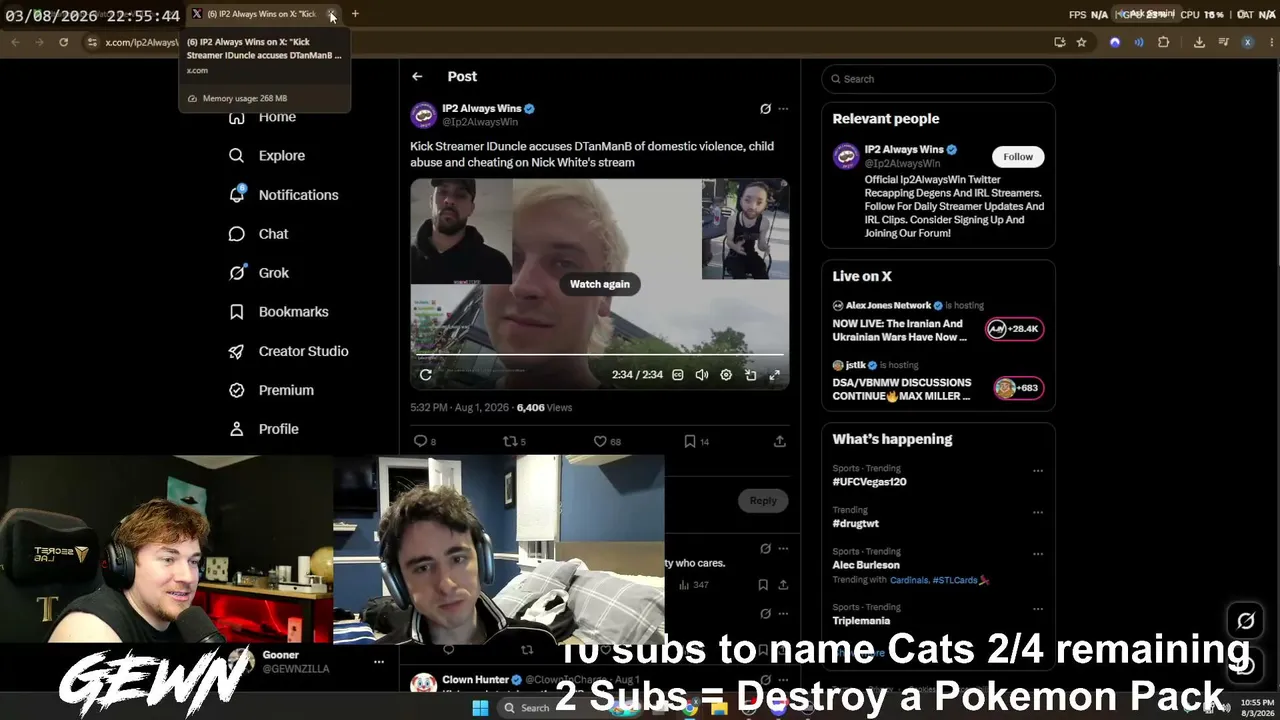The image size is (1280, 720).
Task: Open the floating Grok button
Action: 1246,621
